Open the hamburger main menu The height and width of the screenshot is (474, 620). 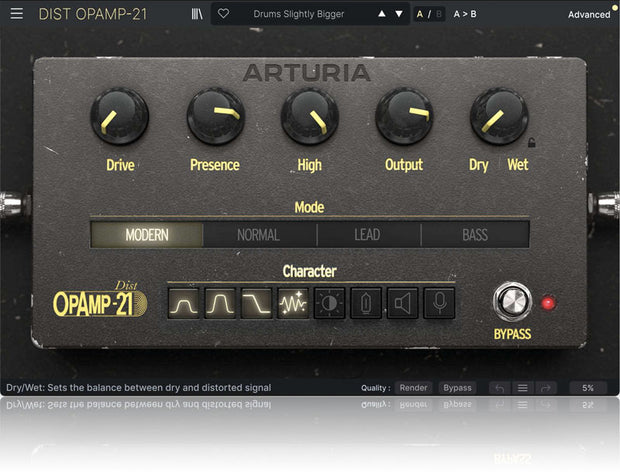click(17, 14)
